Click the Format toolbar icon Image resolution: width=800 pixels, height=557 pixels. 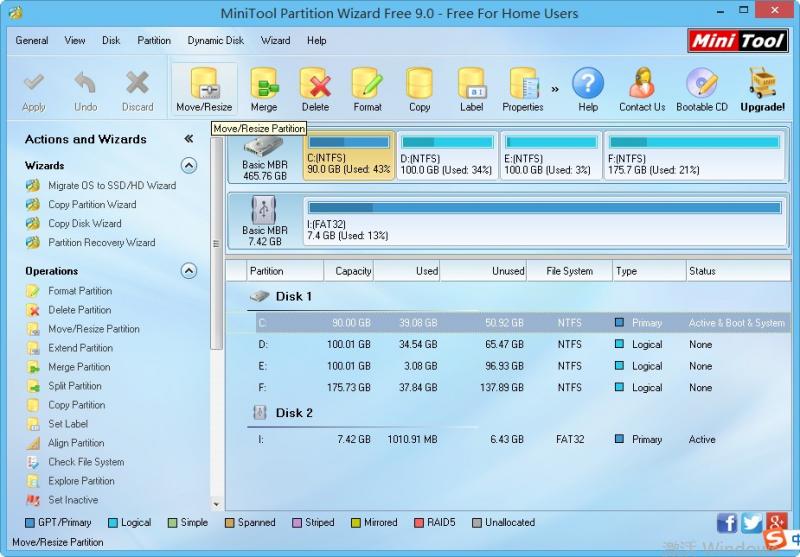click(x=367, y=90)
